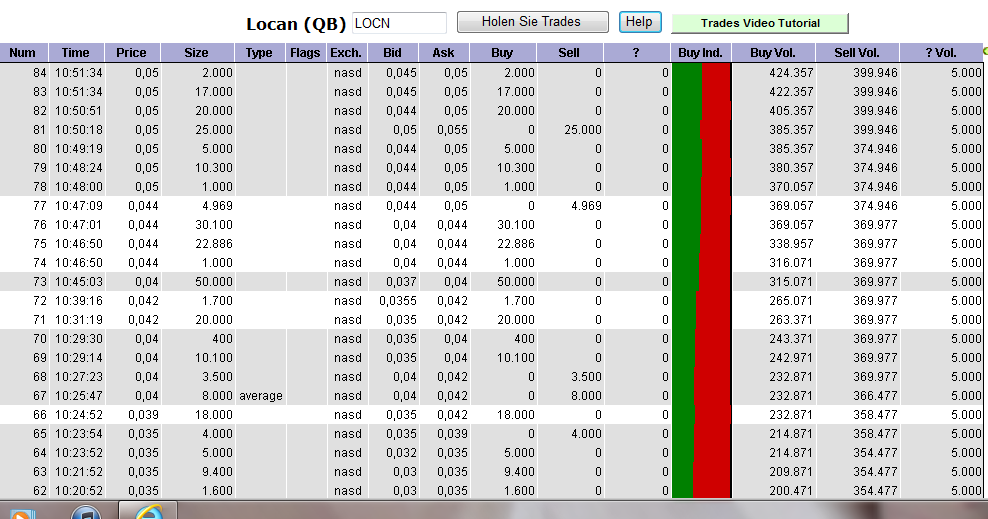Select the time 10:47:09

click(x=78, y=206)
